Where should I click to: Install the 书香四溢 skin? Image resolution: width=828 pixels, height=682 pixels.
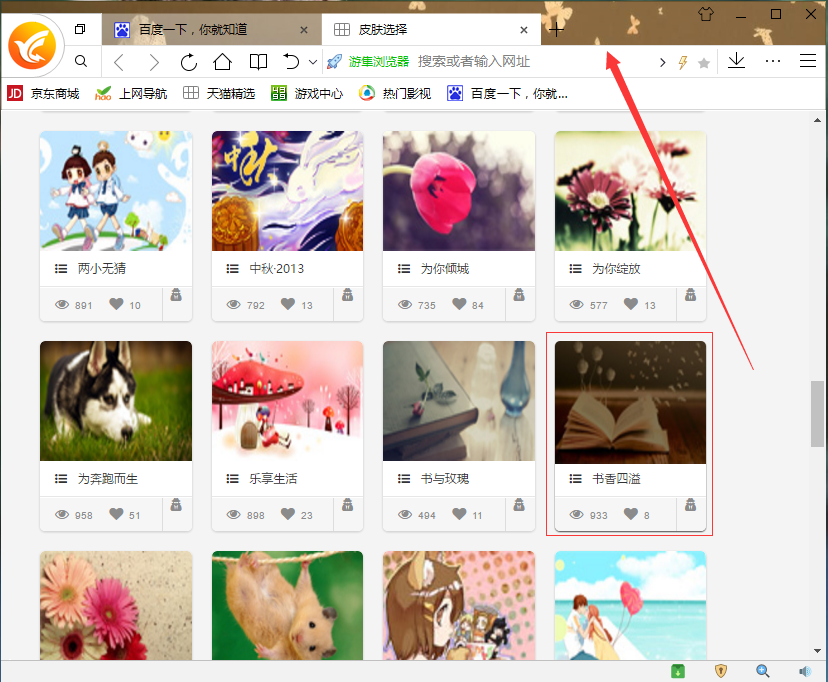point(690,505)
